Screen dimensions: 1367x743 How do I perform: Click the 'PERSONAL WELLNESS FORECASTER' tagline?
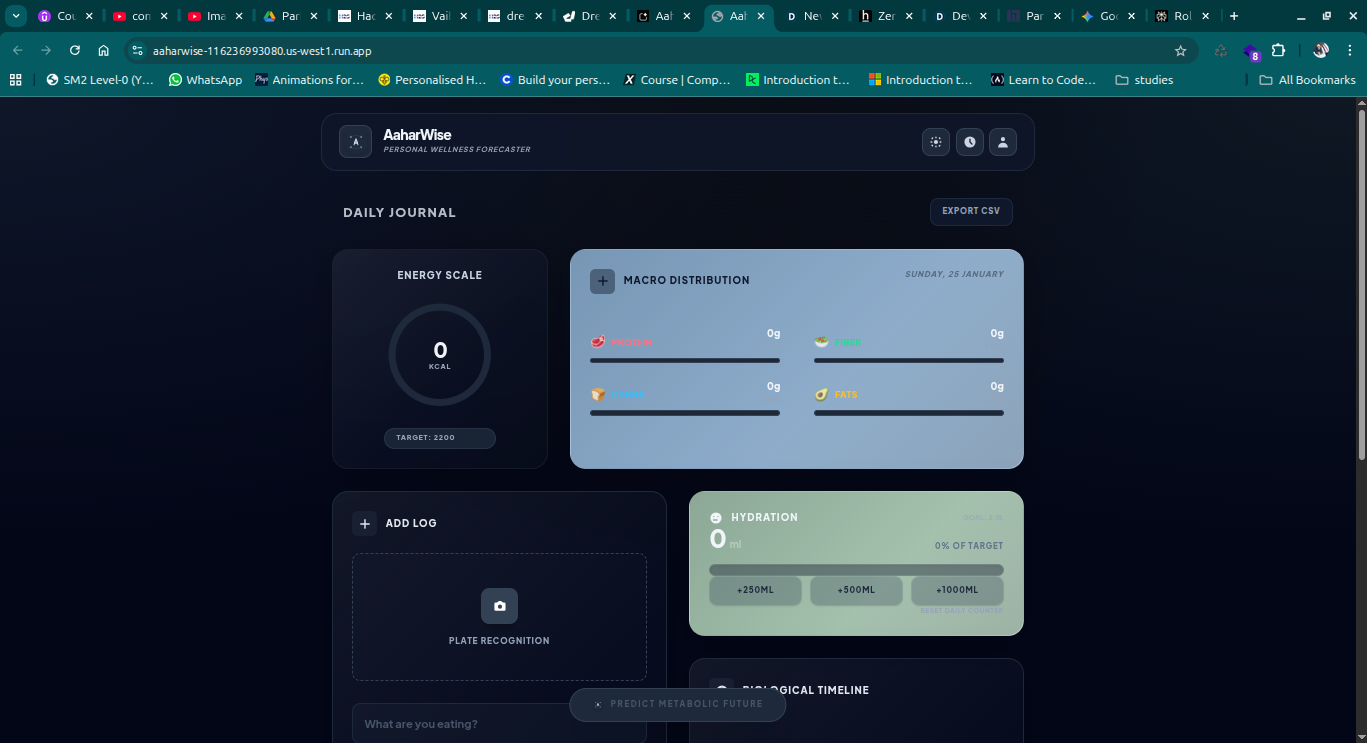(x=457, y=150)
